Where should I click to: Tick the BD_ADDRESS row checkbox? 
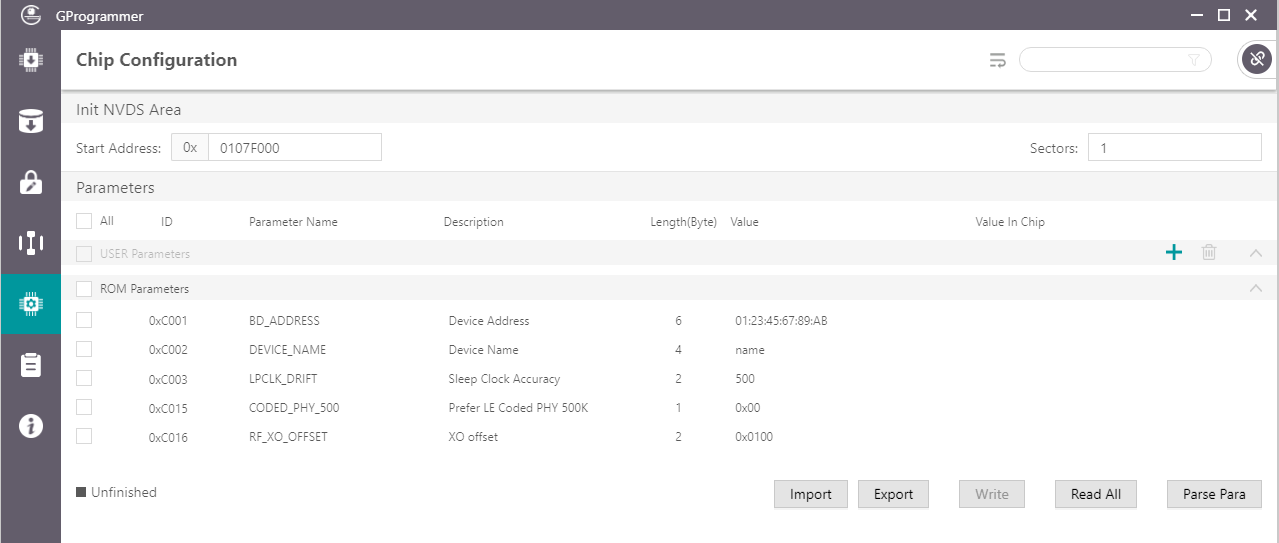[x=84, y=320]
